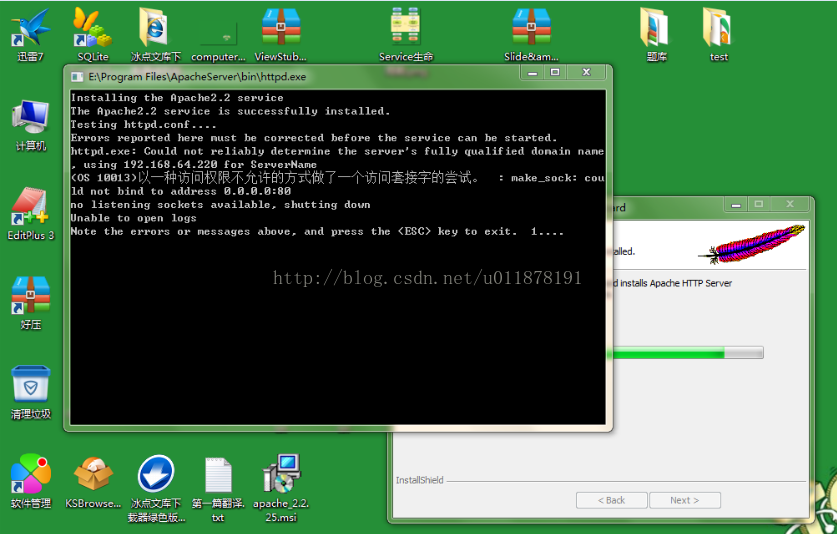Open the KSBrowse... desktop icon

pos(93,481)
